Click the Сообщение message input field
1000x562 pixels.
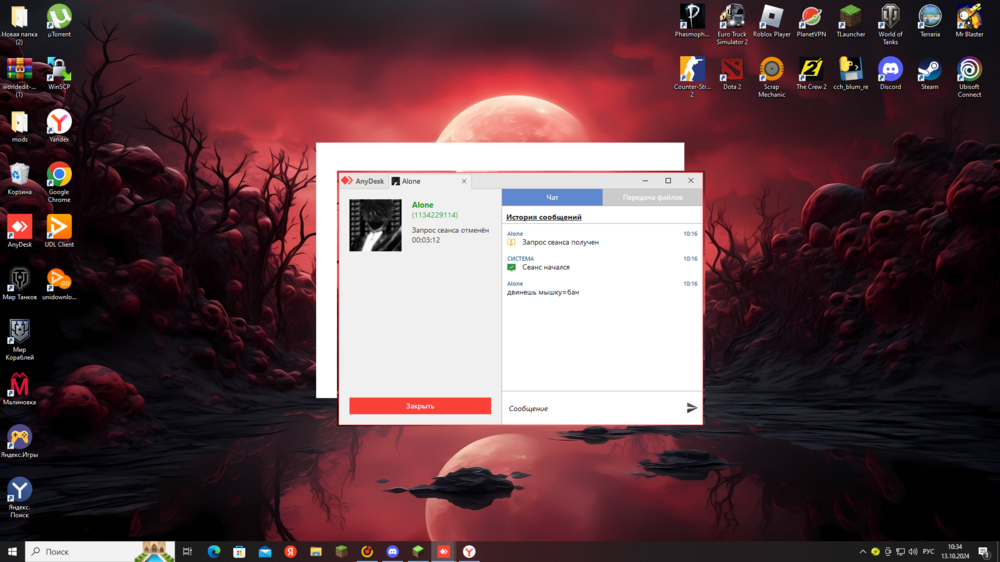tap(593, 408)
